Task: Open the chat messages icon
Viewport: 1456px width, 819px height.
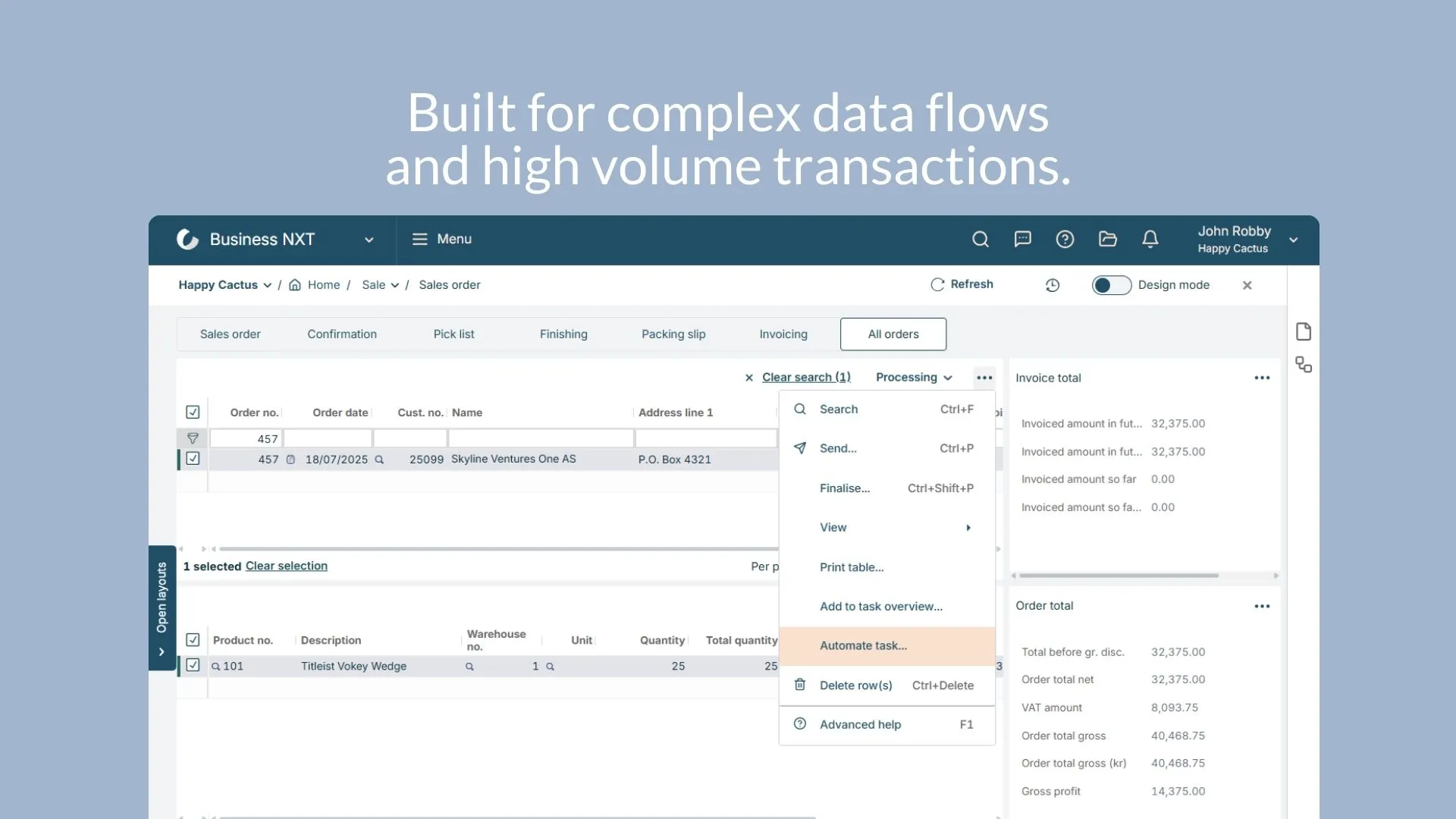Action: [1022, 240]
